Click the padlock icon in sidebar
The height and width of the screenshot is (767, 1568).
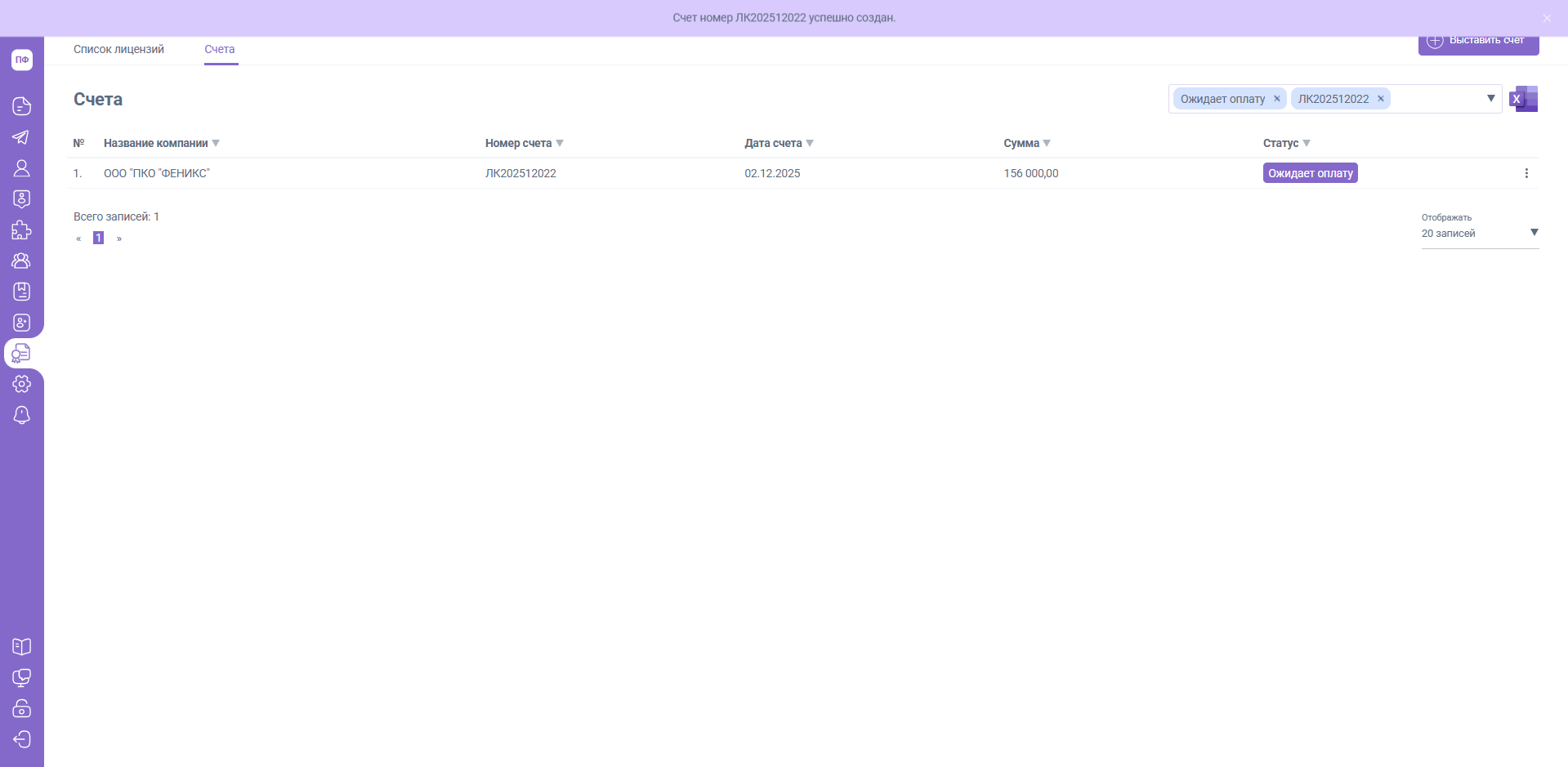point(21,708)
